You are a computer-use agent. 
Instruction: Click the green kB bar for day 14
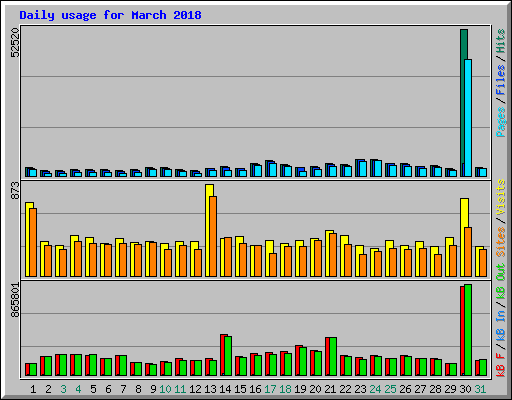pos(228,356)
